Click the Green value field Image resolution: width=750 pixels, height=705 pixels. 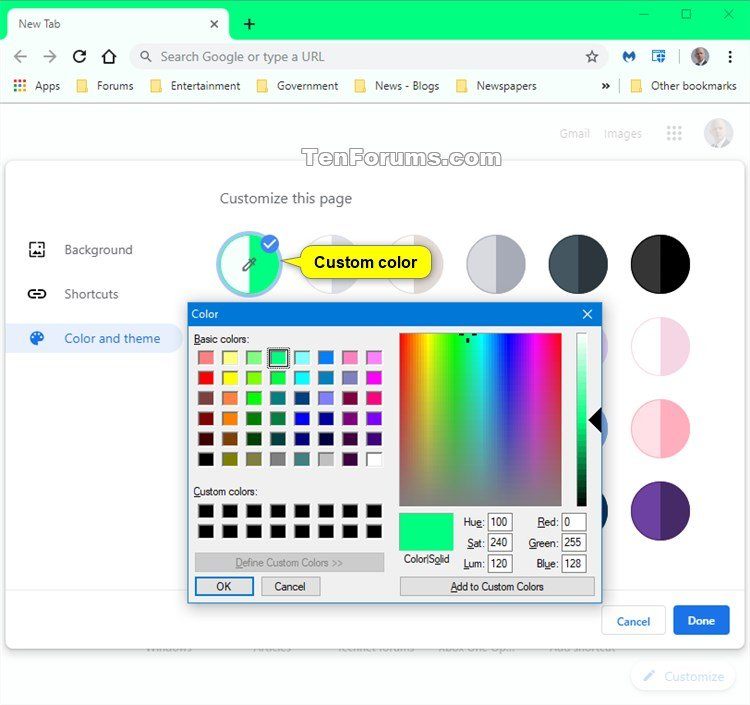574,542
